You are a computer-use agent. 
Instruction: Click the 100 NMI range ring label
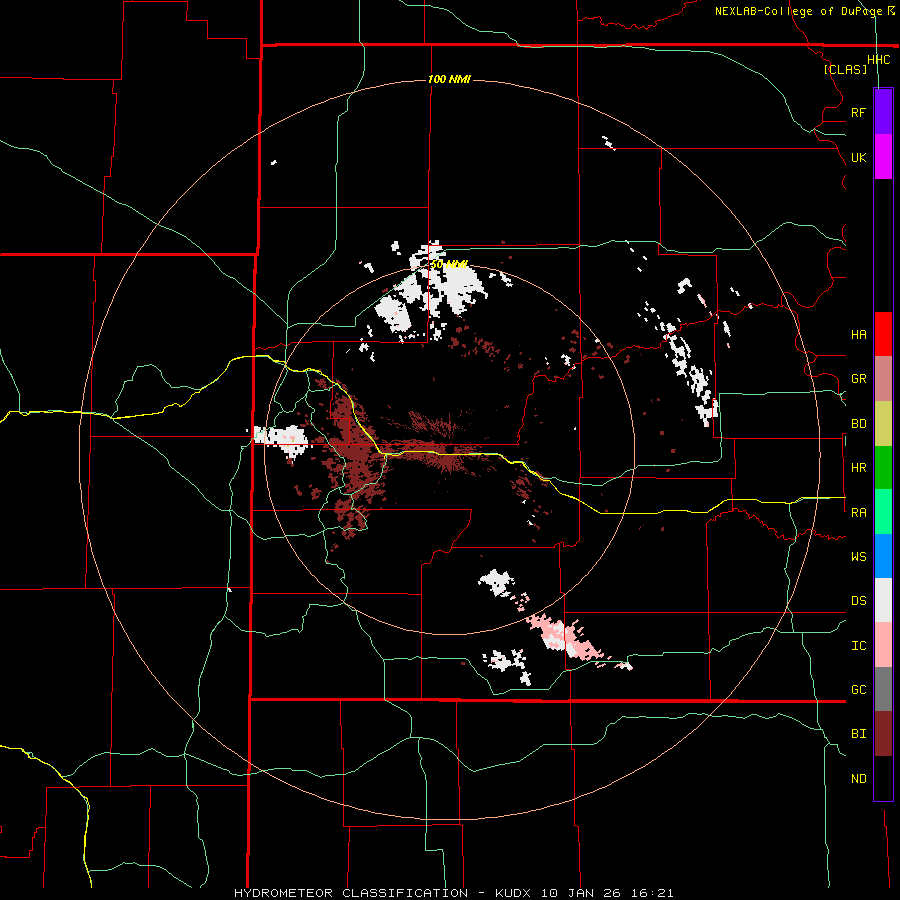[x=449, y=79]
